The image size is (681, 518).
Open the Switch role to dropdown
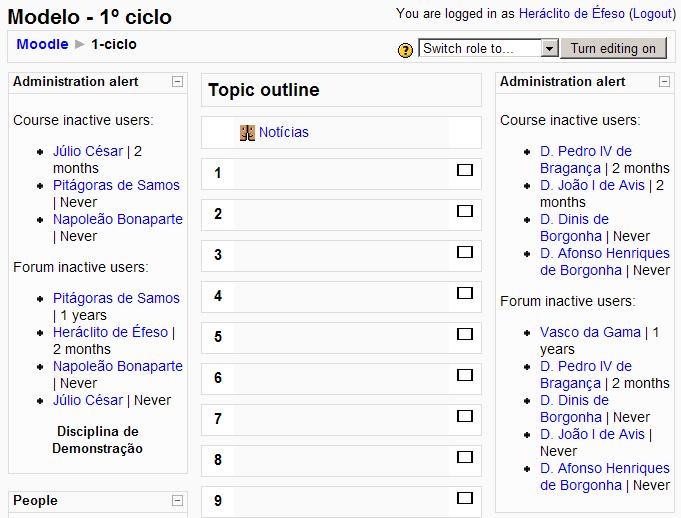(549, 48)
